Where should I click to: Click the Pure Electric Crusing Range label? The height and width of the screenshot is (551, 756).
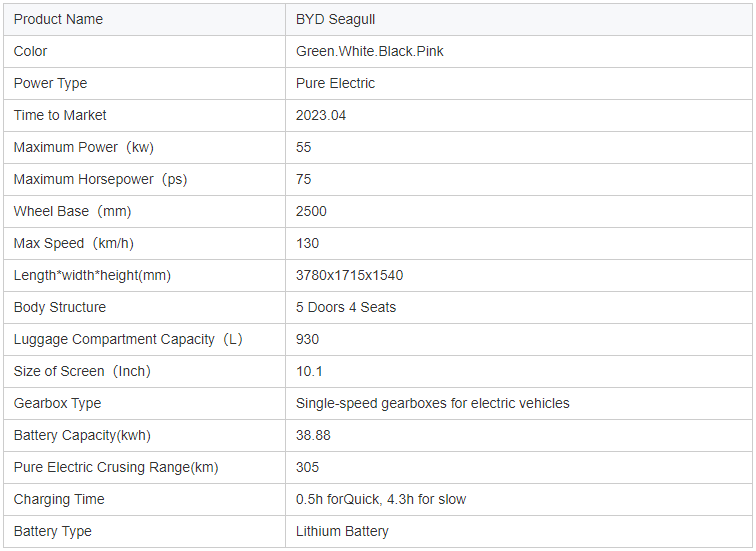[116, 467]
